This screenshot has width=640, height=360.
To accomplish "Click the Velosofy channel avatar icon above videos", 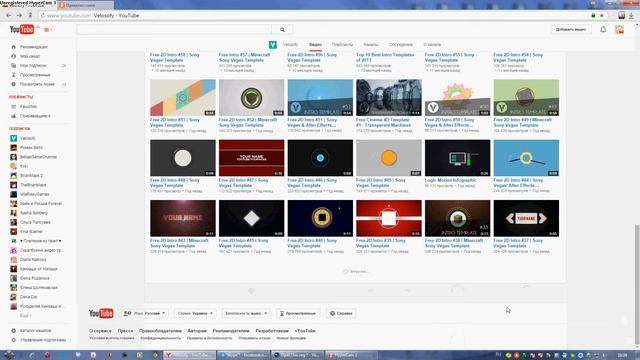I will point(273,44).
